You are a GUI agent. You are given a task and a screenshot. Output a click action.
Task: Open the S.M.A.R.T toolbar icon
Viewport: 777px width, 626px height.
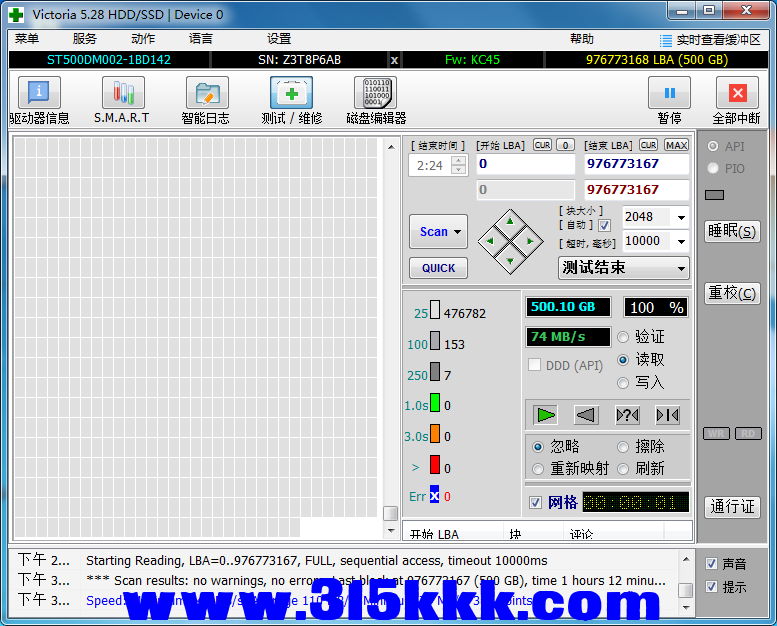pyautogui.click(x=123, y=93)
